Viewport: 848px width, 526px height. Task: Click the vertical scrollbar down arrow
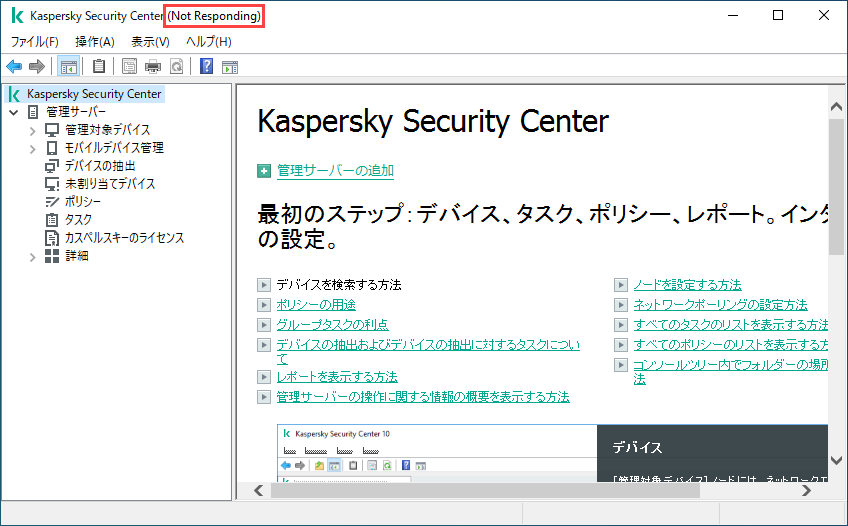[x=836, y=461]
